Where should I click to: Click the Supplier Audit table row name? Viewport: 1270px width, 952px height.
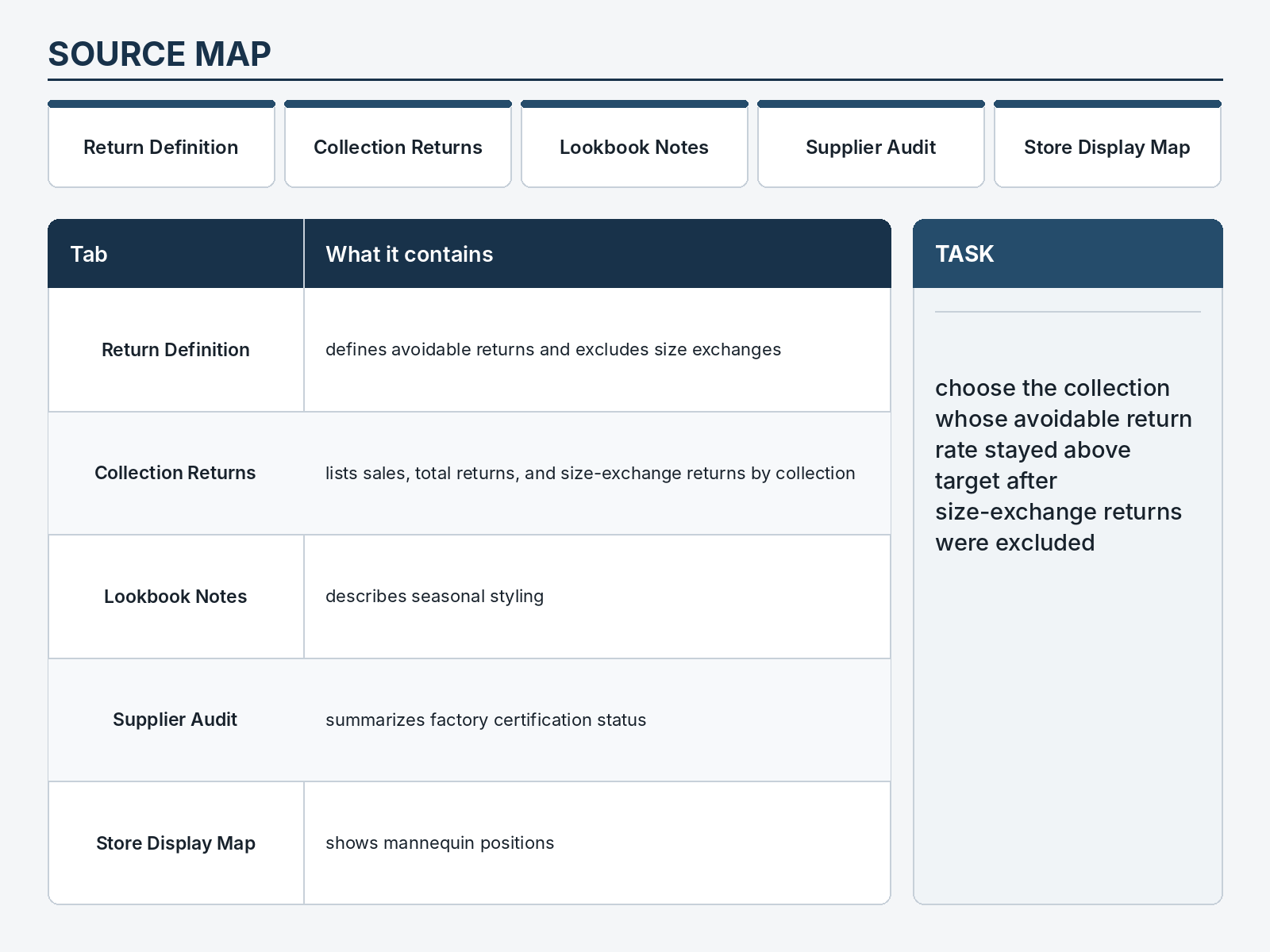click(x=175, y=720)
